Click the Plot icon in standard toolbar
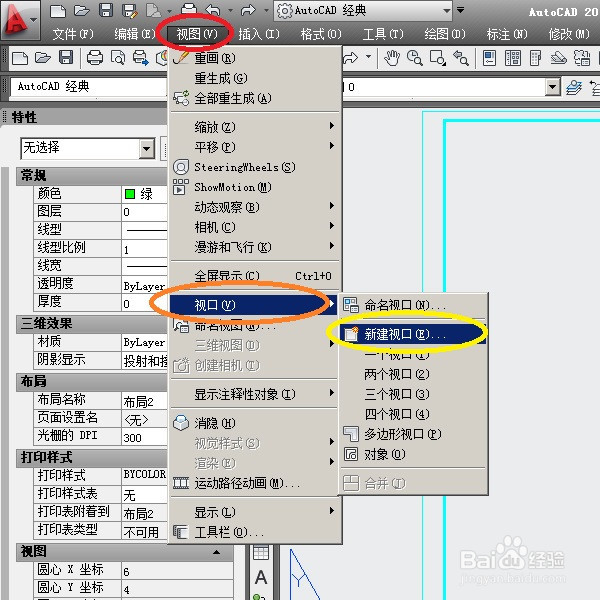600x600 pixels. (x=95, y=58)
